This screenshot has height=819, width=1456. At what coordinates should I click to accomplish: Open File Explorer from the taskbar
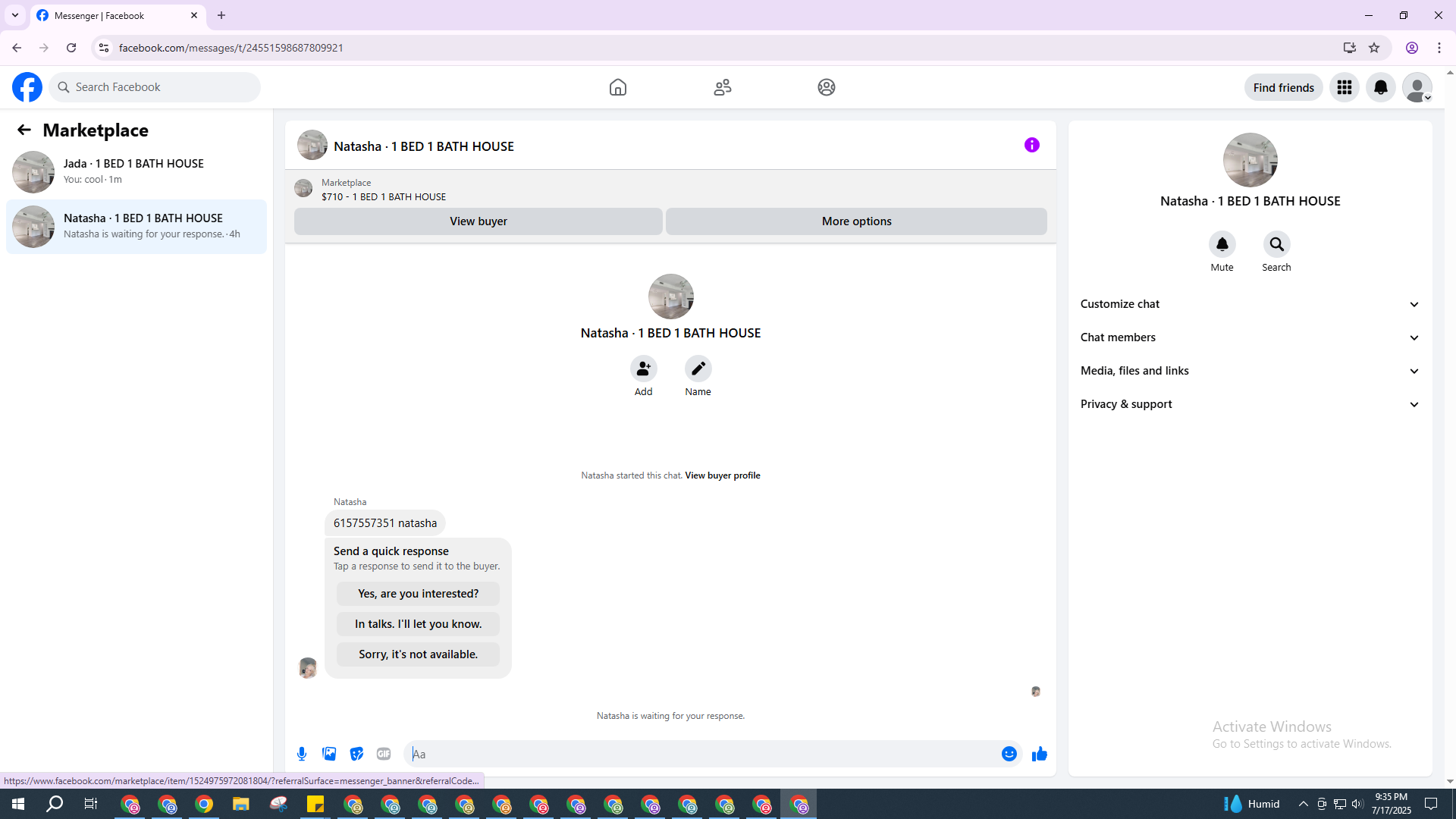tap(241, 804)
